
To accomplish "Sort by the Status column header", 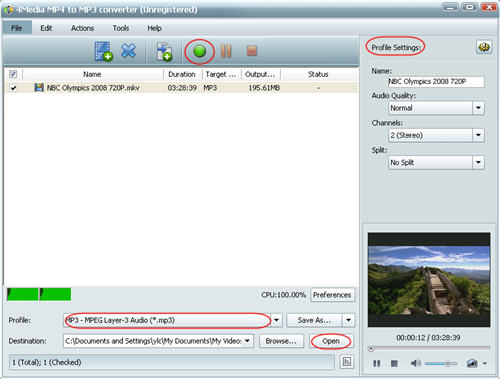I will coord(318,74).
